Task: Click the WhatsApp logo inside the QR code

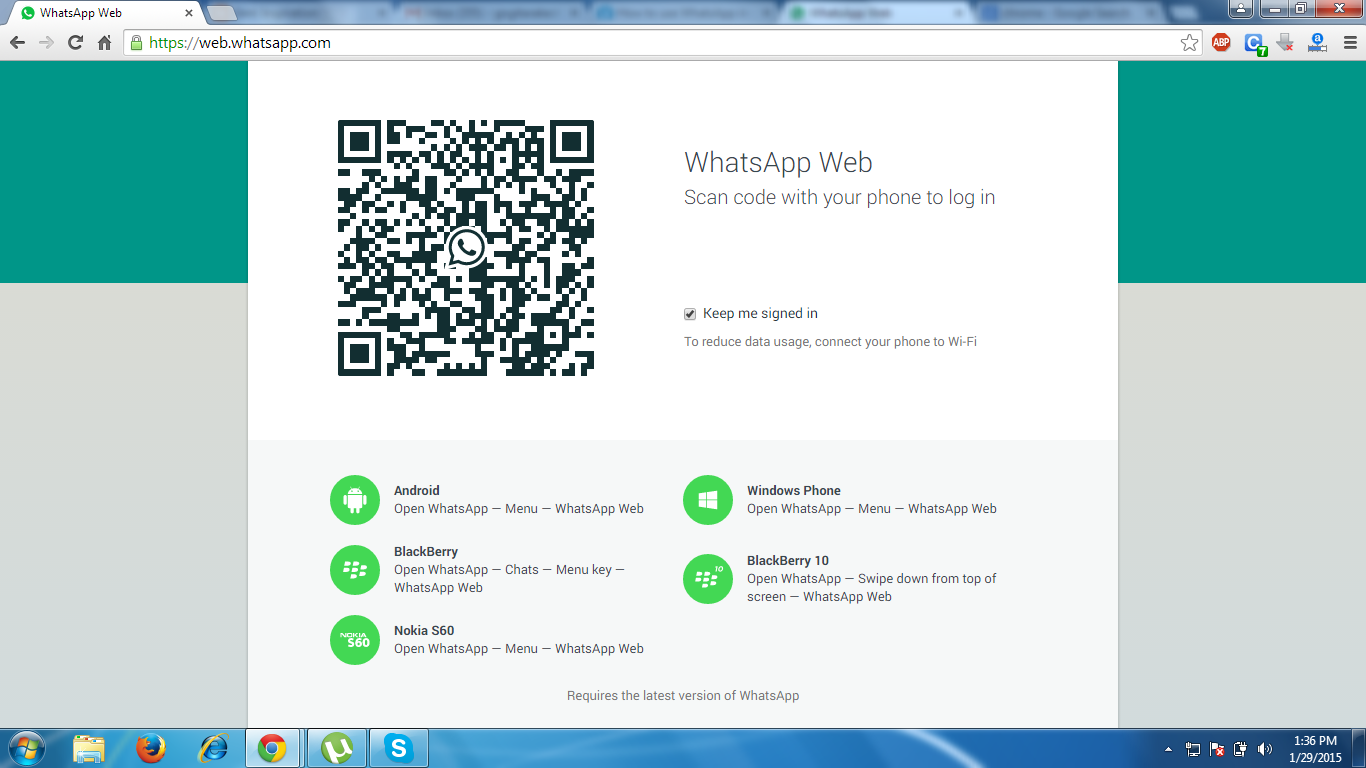Action: click(x=466, y=249)
